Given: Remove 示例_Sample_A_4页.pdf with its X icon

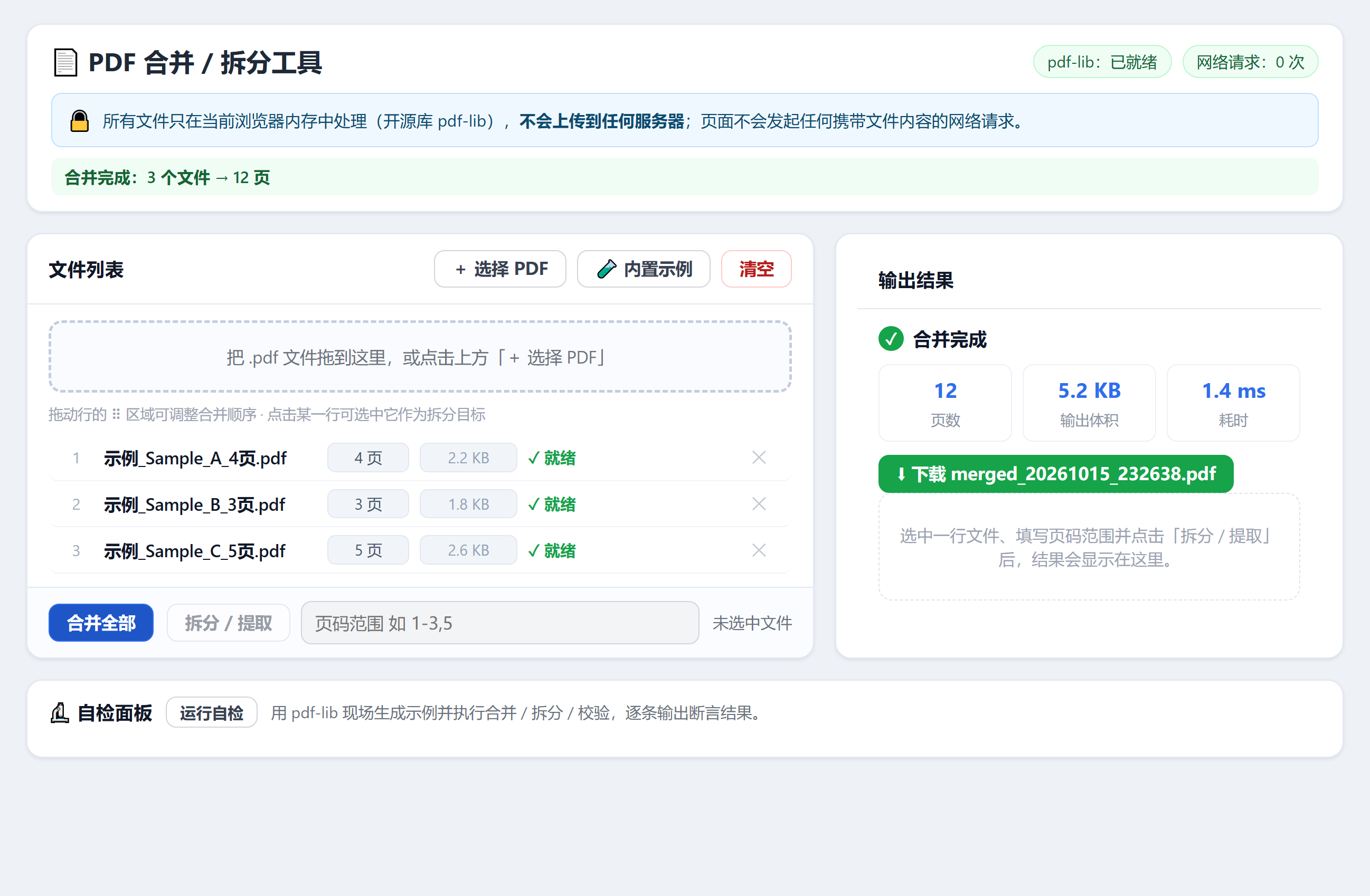Looking at the screenshot, I should 759,457.
